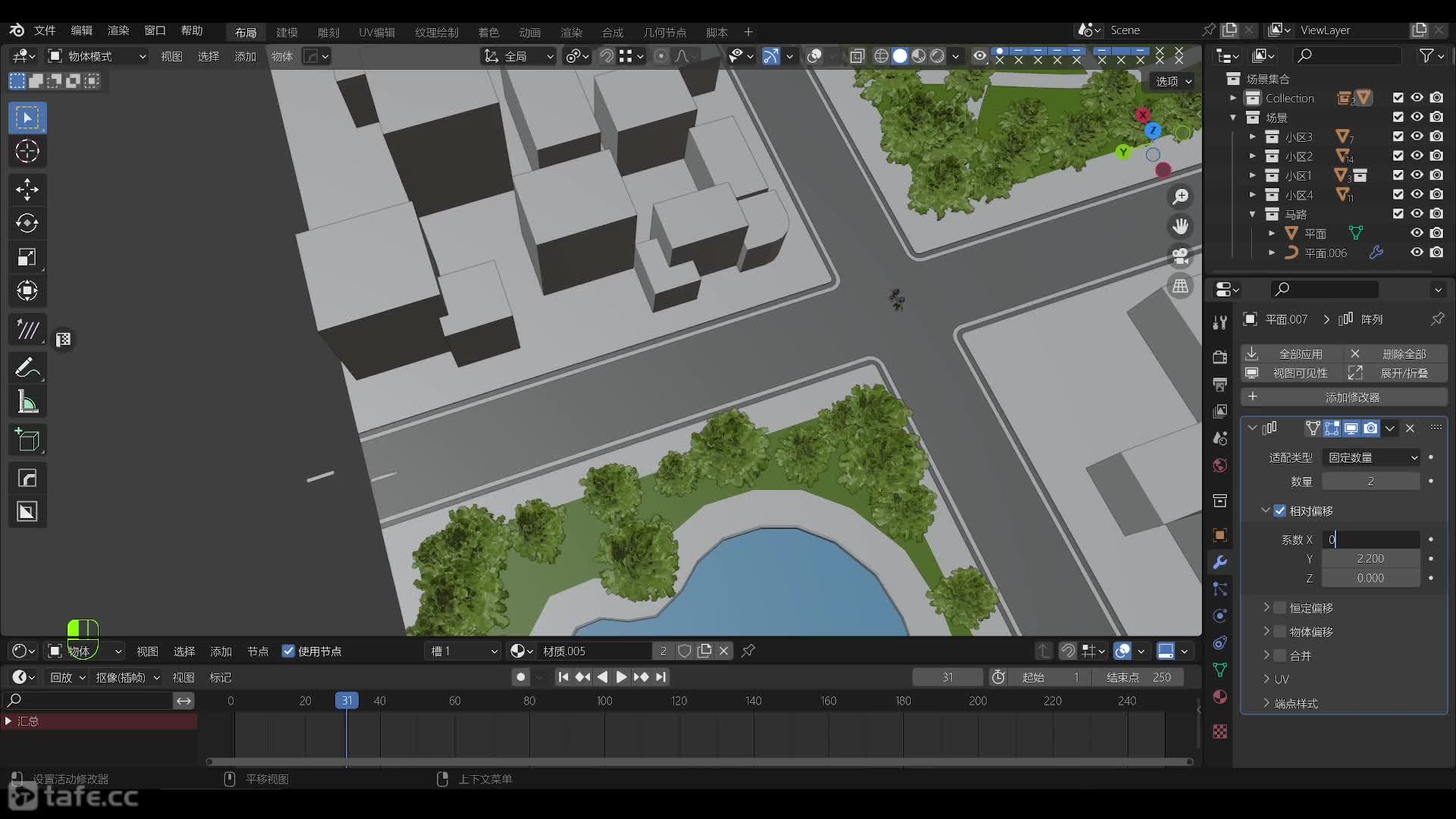Toggle snapping magnet in header
Viewport: 1456px width, 819px height.
[607, 56]
